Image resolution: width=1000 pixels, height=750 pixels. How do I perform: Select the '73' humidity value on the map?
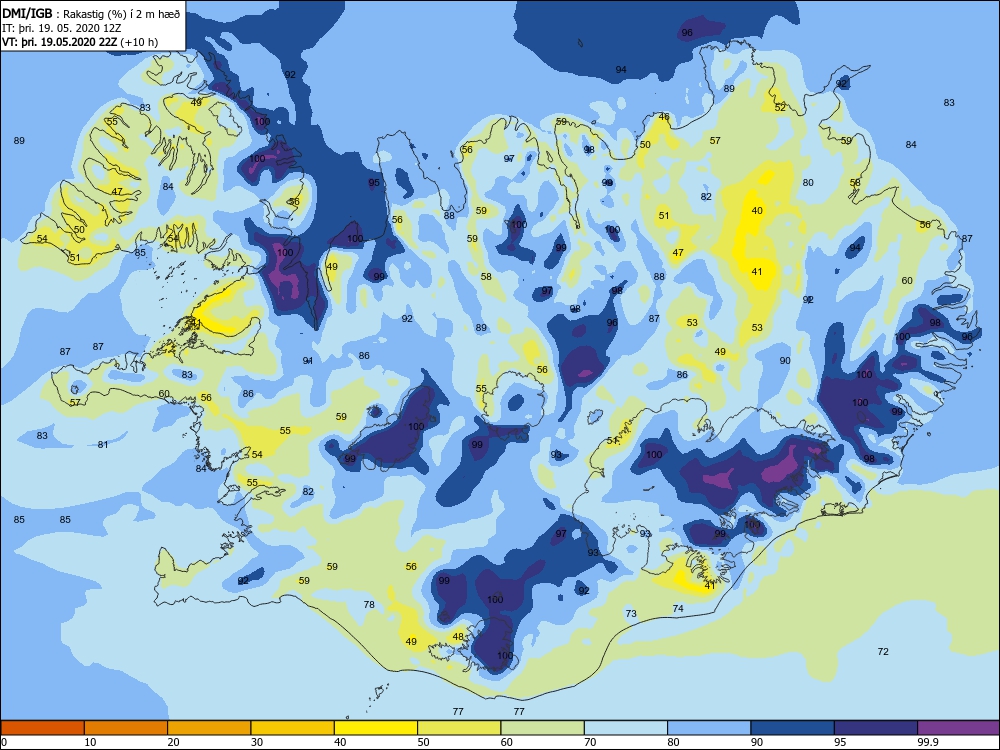point(631,614)
